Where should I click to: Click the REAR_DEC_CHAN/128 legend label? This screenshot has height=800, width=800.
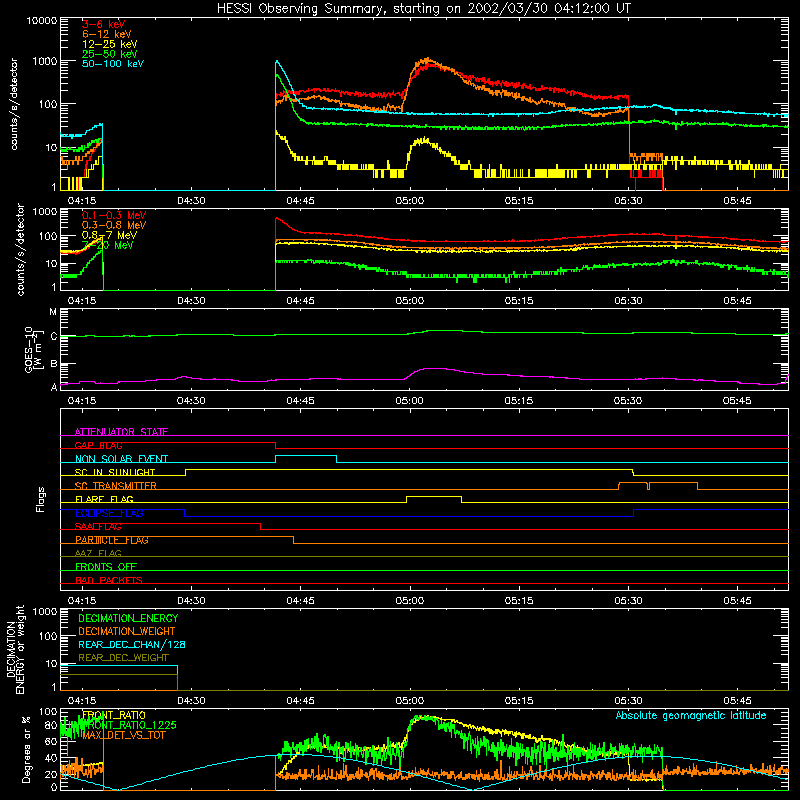(132, 644)
